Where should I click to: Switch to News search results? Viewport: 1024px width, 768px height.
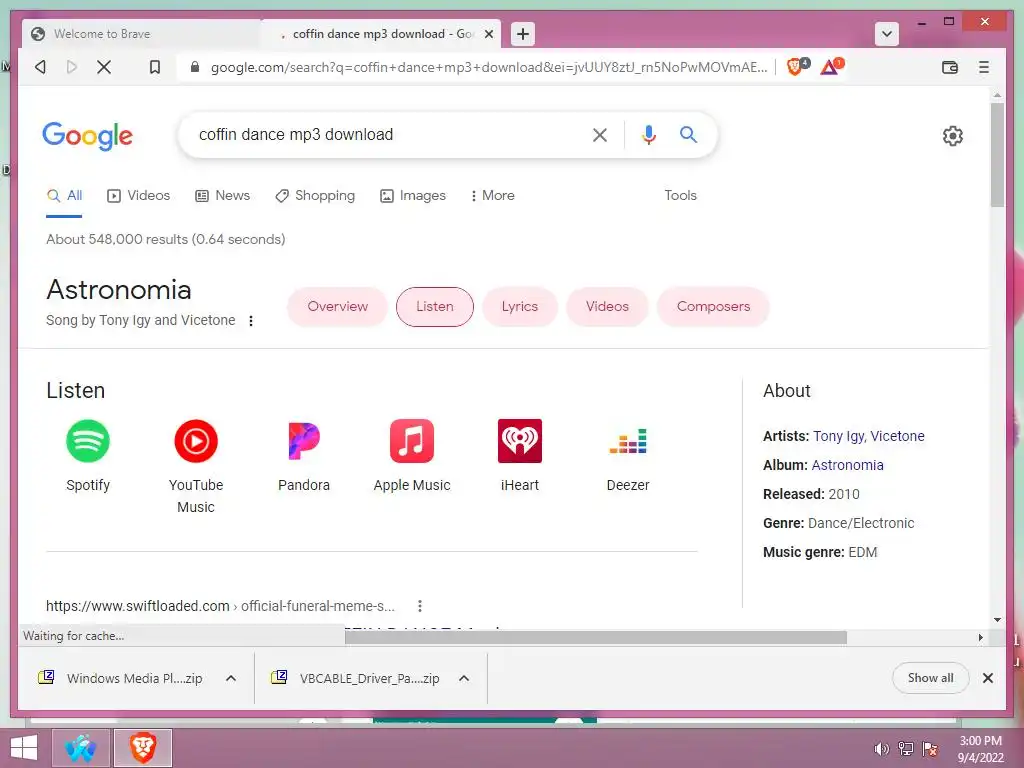[x=223, y=195]
